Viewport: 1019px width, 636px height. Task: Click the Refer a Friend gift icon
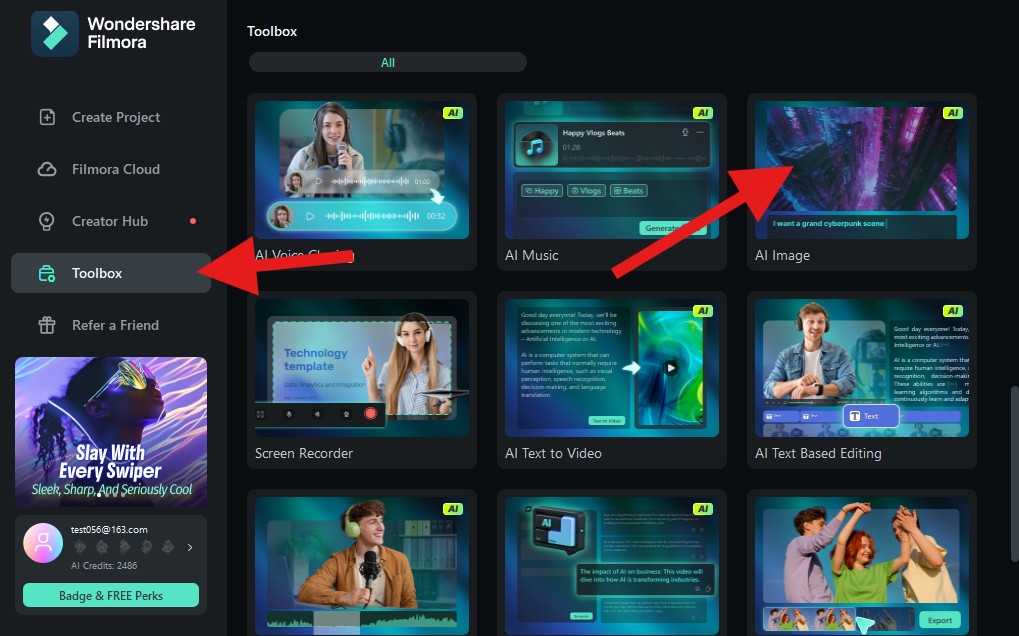click(47, 325)
